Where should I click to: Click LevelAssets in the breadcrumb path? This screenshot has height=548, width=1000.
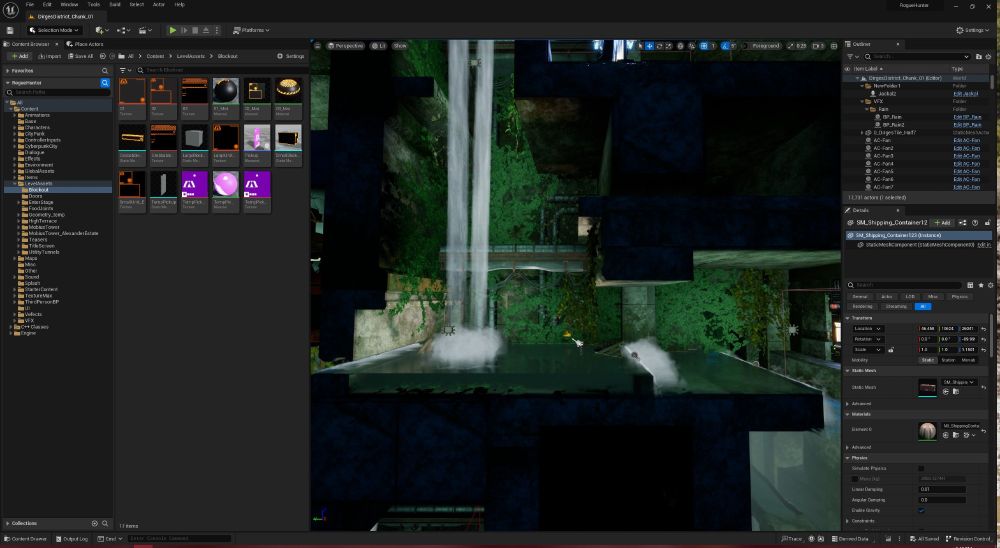pos(191,56)
